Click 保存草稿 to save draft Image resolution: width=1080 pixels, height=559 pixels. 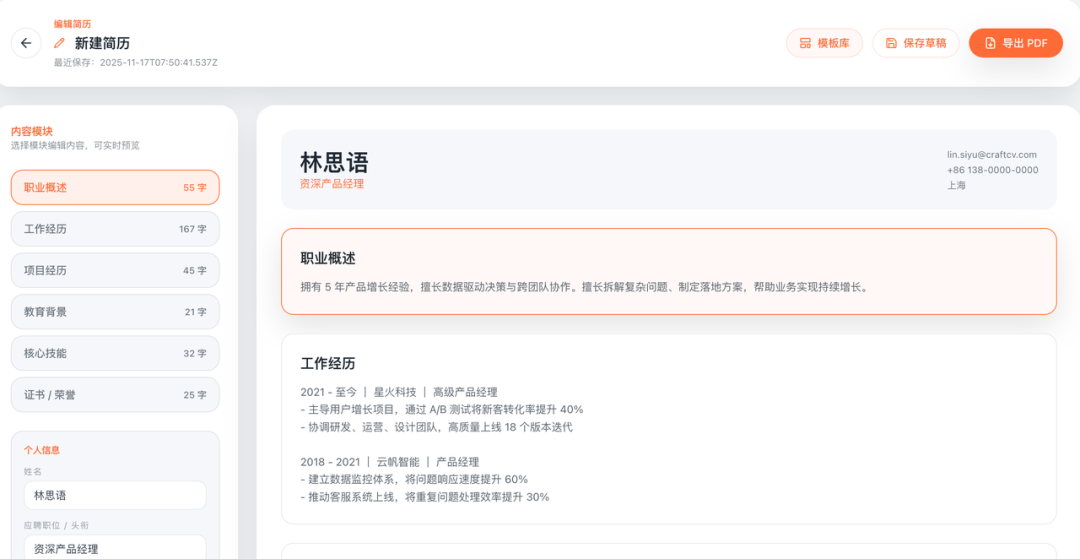click(x=915, y=43)
